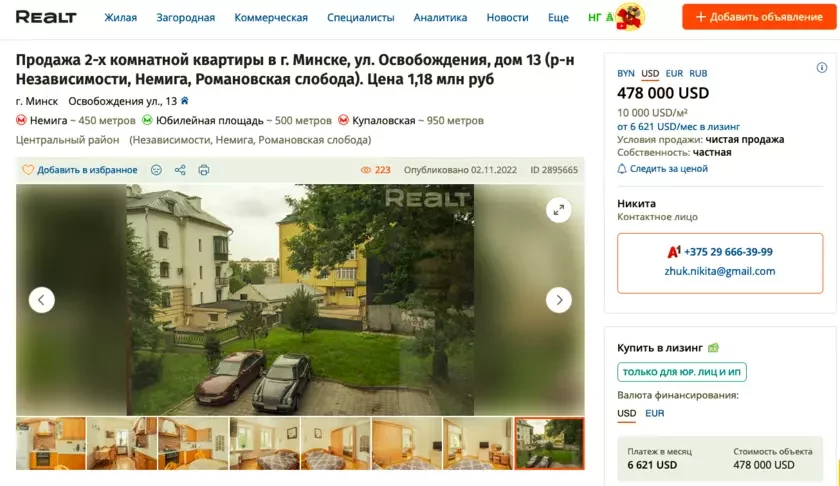Open the first kitchen thumbnail photo
Image resolution: width=840 pixels, height=486 pixels.
coord(51,443)
